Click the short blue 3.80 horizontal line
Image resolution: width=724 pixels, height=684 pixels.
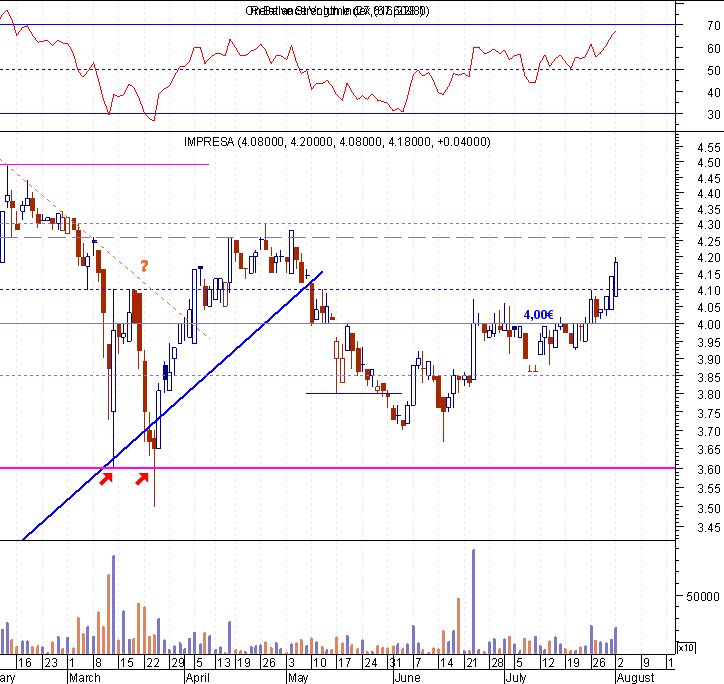click(x=354, y=393)
